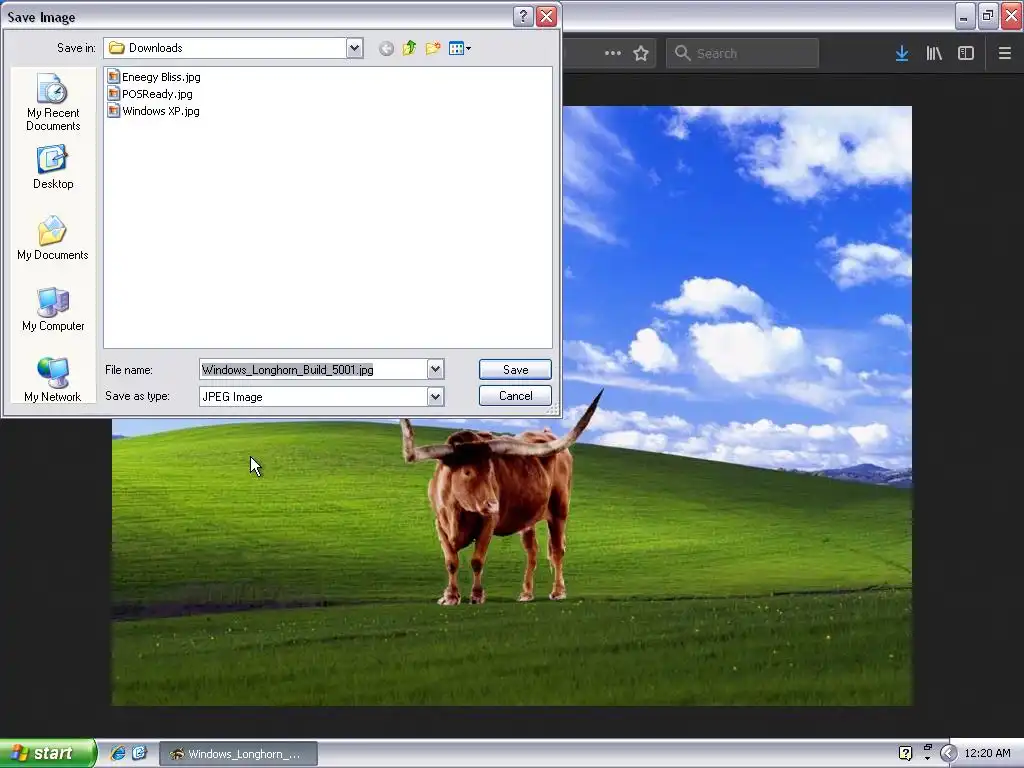Click the browser Search box
This screenshot has width=1024, height=768.
click(x=742, y=53)
